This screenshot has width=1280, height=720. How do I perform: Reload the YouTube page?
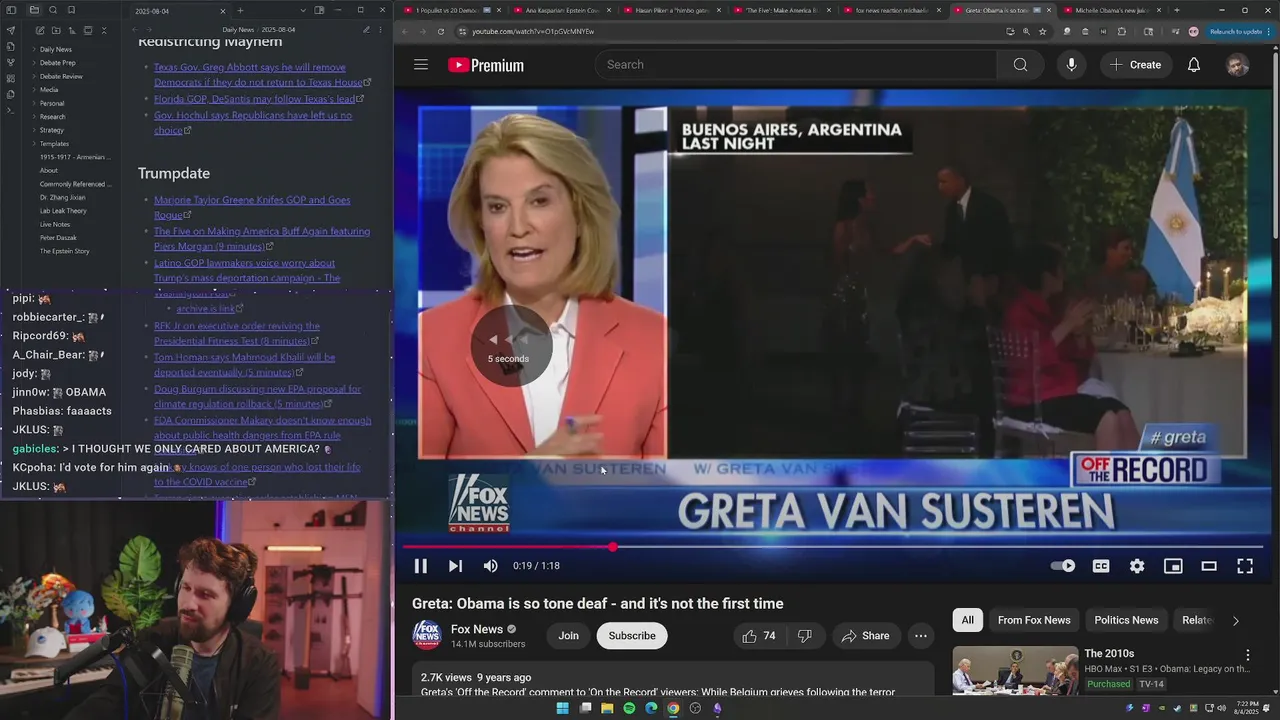point(441,32)
